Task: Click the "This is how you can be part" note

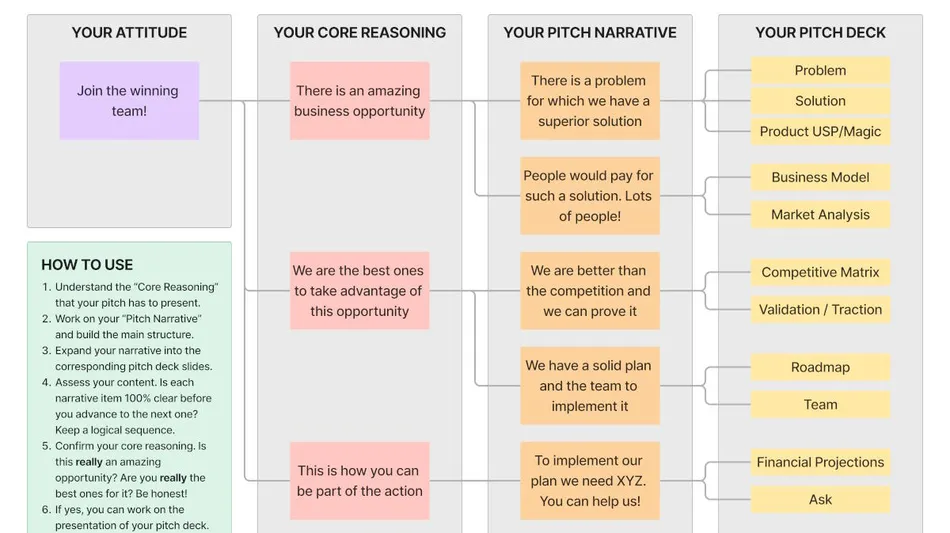Action: [360, 481]
